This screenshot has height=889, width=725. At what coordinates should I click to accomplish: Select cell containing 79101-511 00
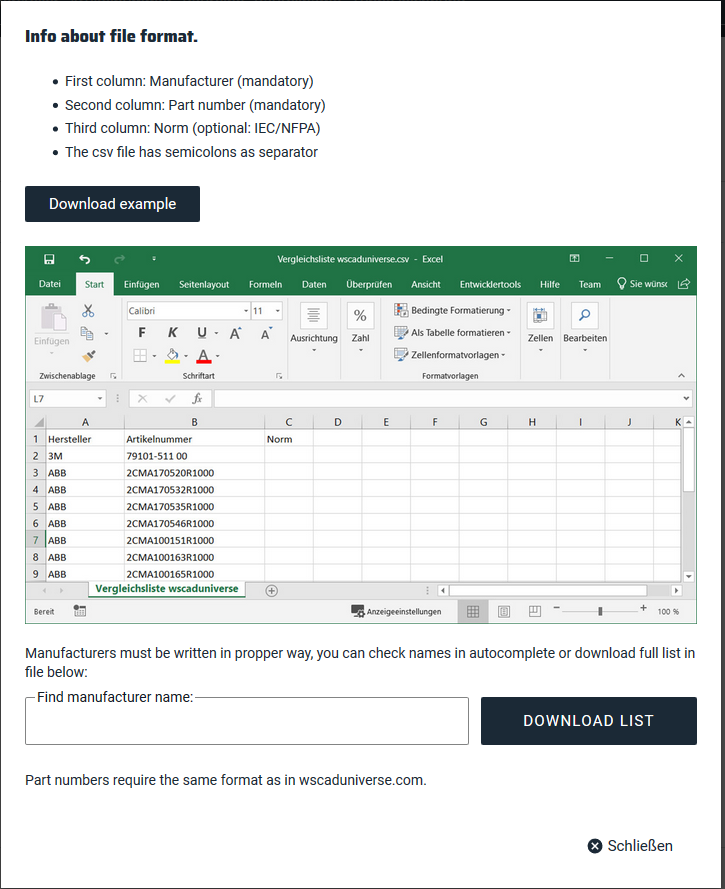194,456
